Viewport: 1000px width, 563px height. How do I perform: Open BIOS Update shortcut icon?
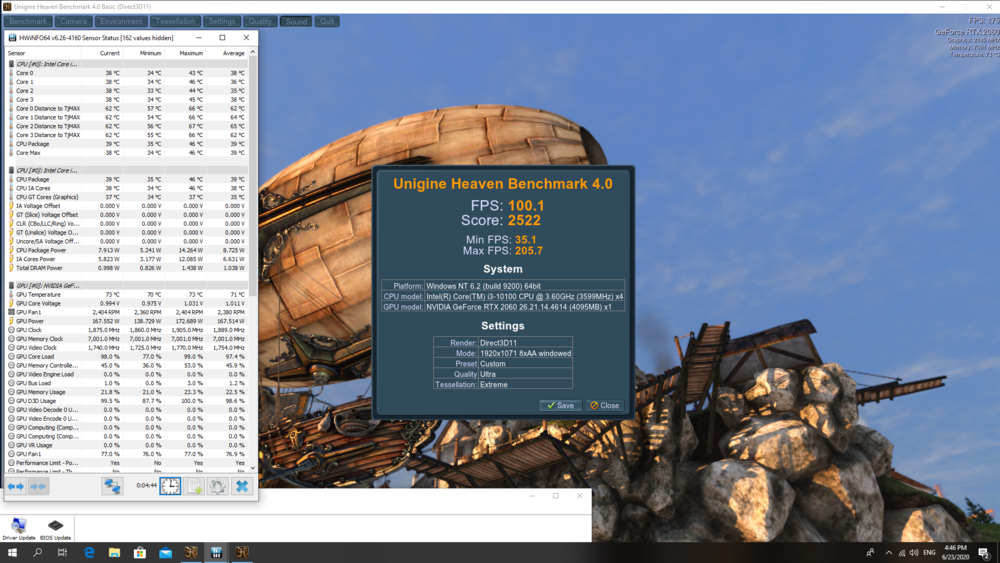click(55, 528)
